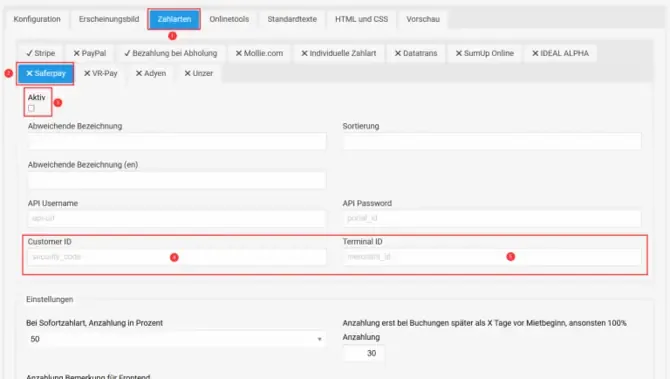The image size is (670, 379).
Task: Open the IDEAL ALPHA tab
Action: pyautogui.click(x=561, y=53)
